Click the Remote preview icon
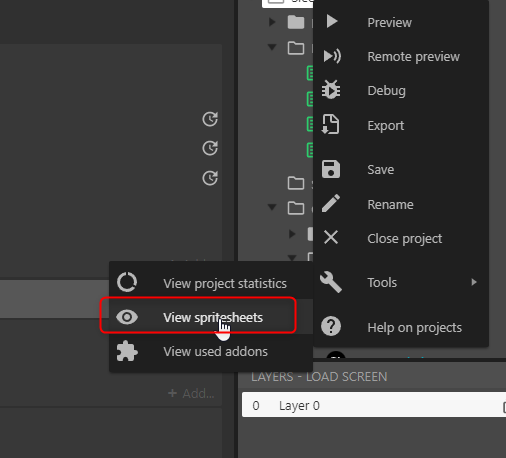Screen dimensions: 506x458 [332, 56]
